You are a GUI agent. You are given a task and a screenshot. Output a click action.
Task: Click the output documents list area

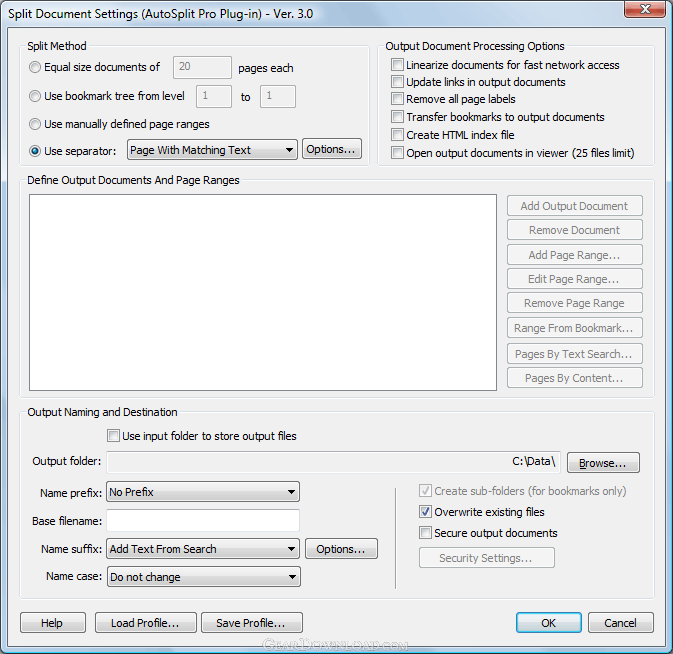(263, 292)
